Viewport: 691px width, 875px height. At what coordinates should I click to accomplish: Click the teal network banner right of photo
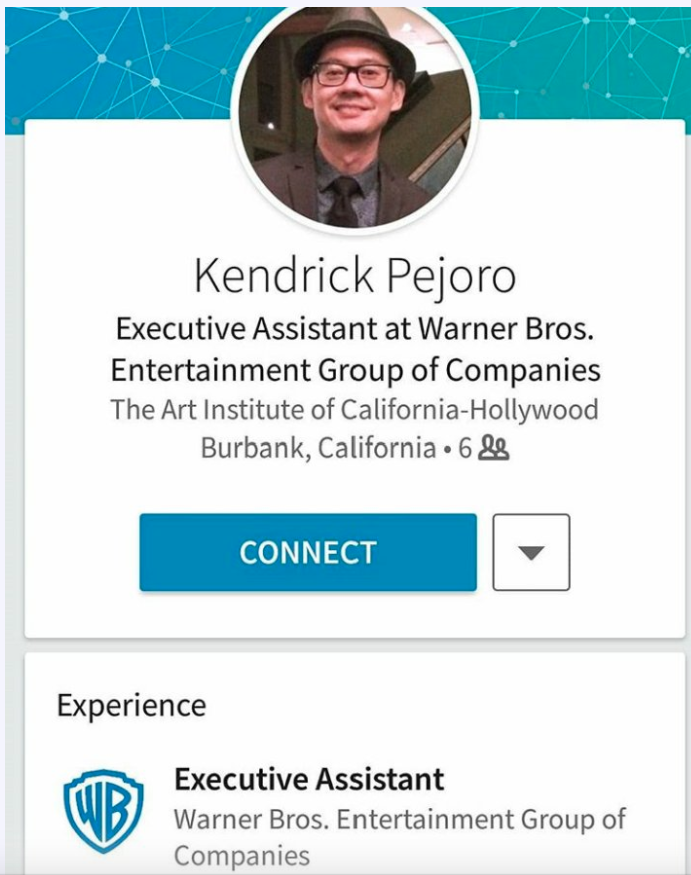[580, 61]
